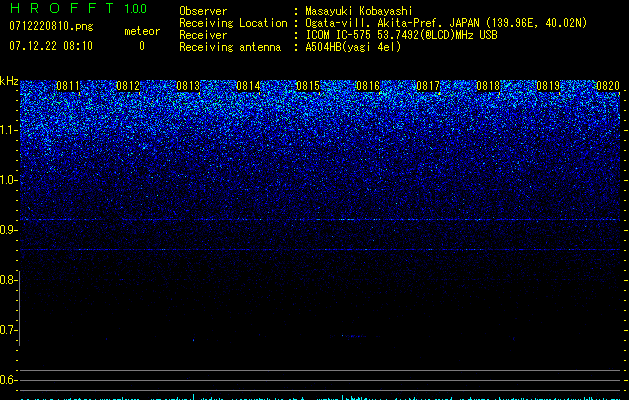The width and height of the screenshot is (629, 400).
Task: Click the 0817 time marker
Action: (x=428, y=86)
